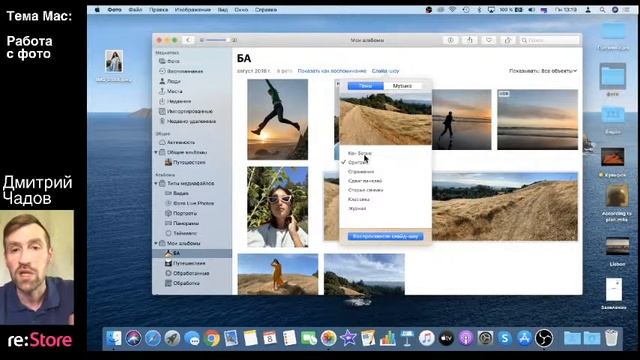This screenshot has height=360, width=640.
Task: Select the woman in sunglasses photo
Action: [x=278, y=207]
